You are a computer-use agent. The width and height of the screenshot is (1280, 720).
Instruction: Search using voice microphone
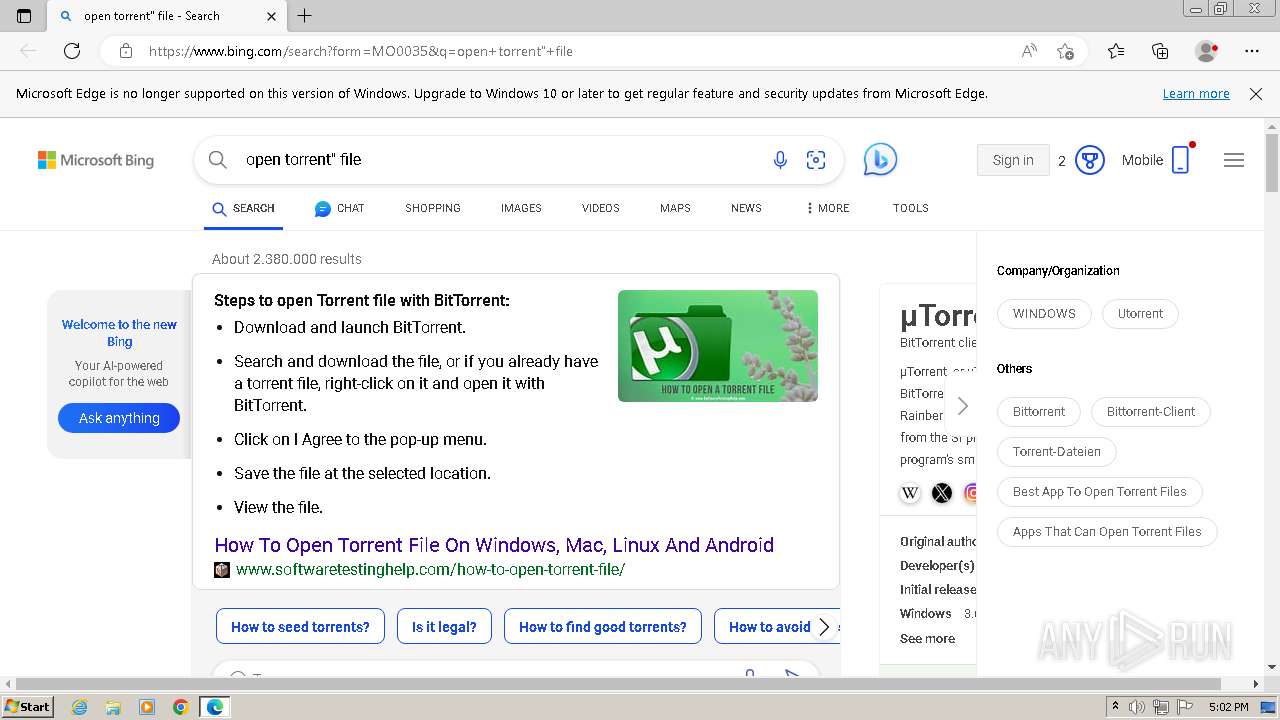pos(780,160)
